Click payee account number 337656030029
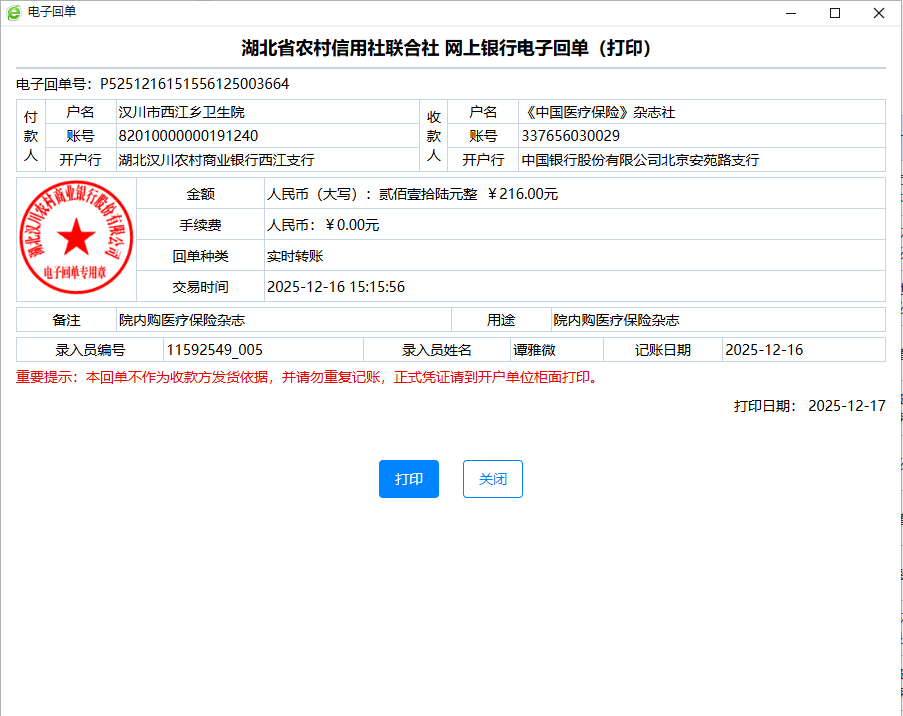The width and height of the screenshot is (903, 716). [x=570, y=136]
